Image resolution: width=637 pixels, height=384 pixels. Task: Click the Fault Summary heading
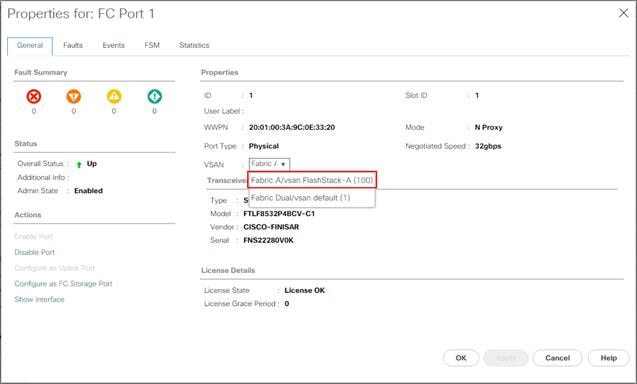41,72
